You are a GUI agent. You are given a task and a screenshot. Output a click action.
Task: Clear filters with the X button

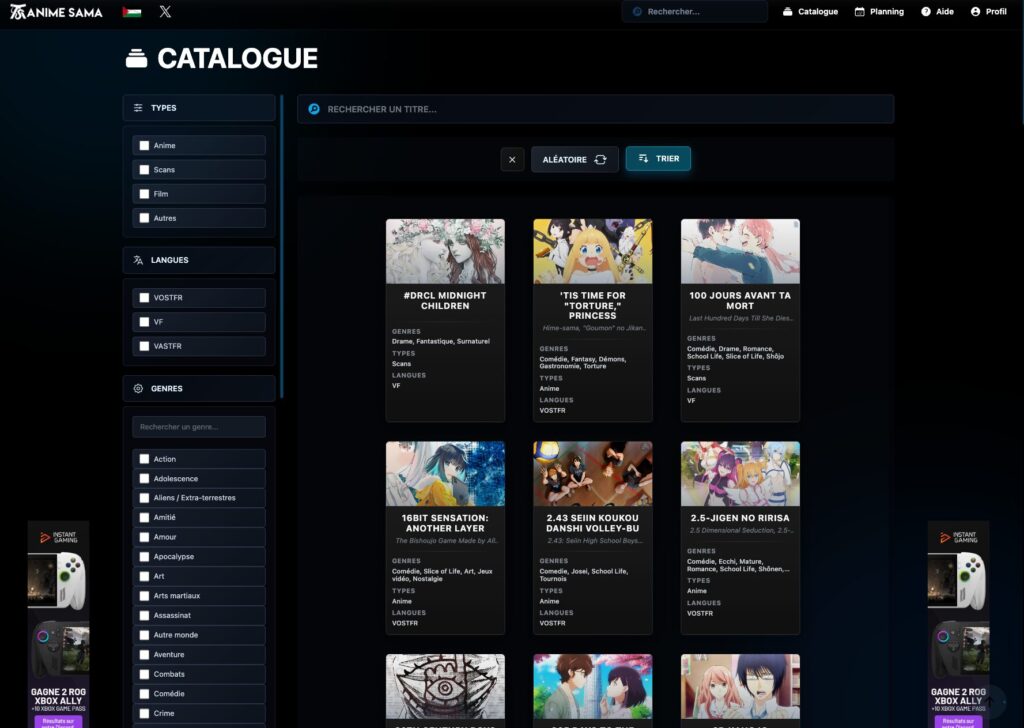coord(512,159)
